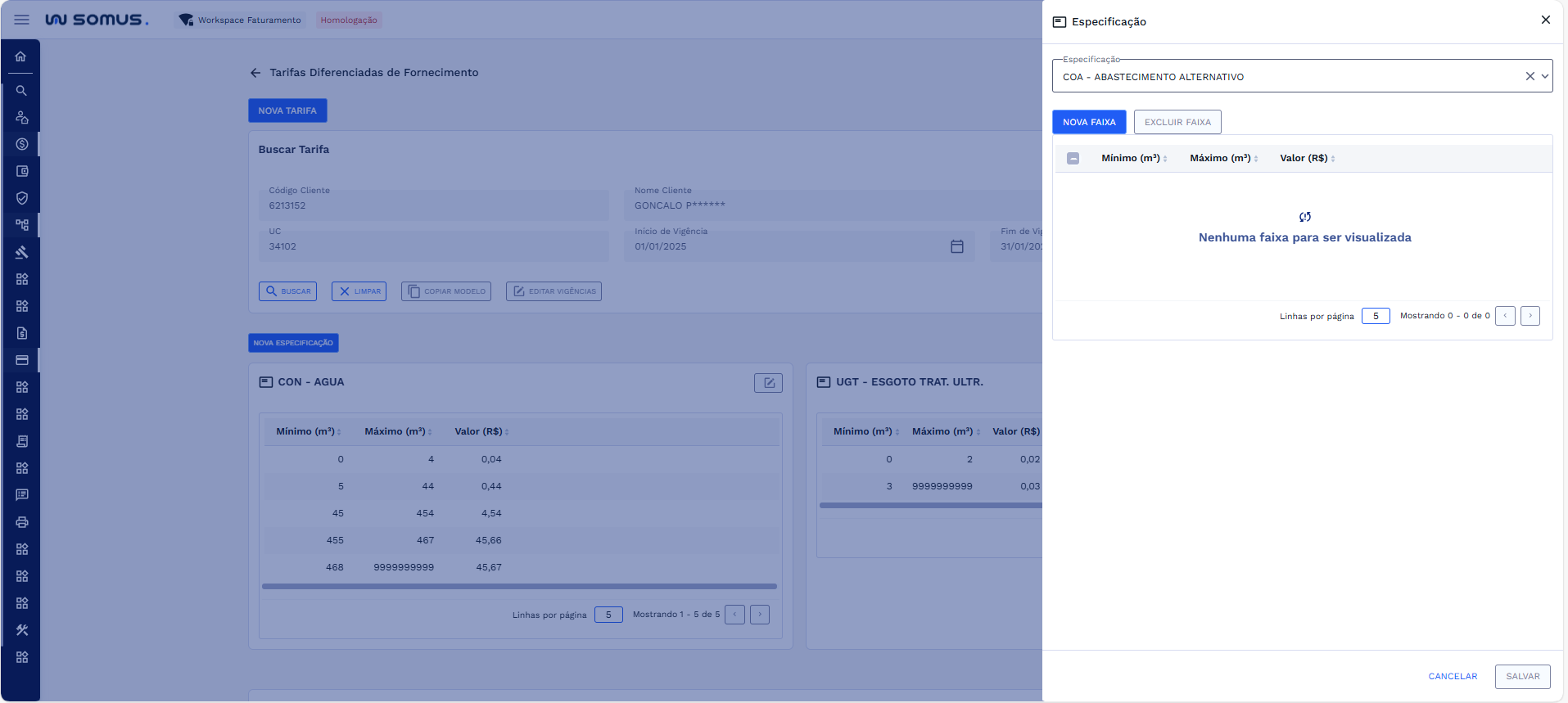Screen dimensions: 1568x703
Task: Click the tools wrench sidebar icon
Action: click(21, 630)
